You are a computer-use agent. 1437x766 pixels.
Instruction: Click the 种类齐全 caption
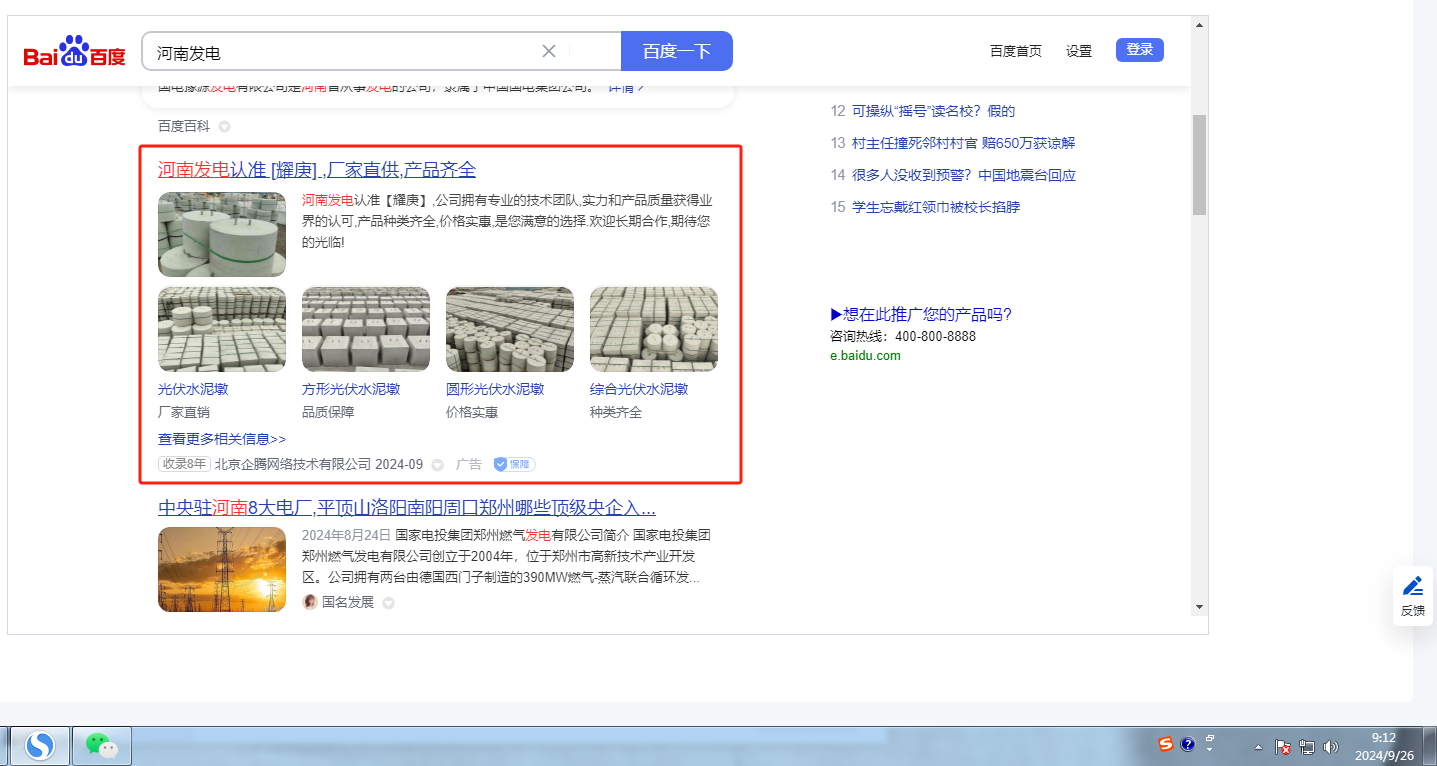point(616,412)
